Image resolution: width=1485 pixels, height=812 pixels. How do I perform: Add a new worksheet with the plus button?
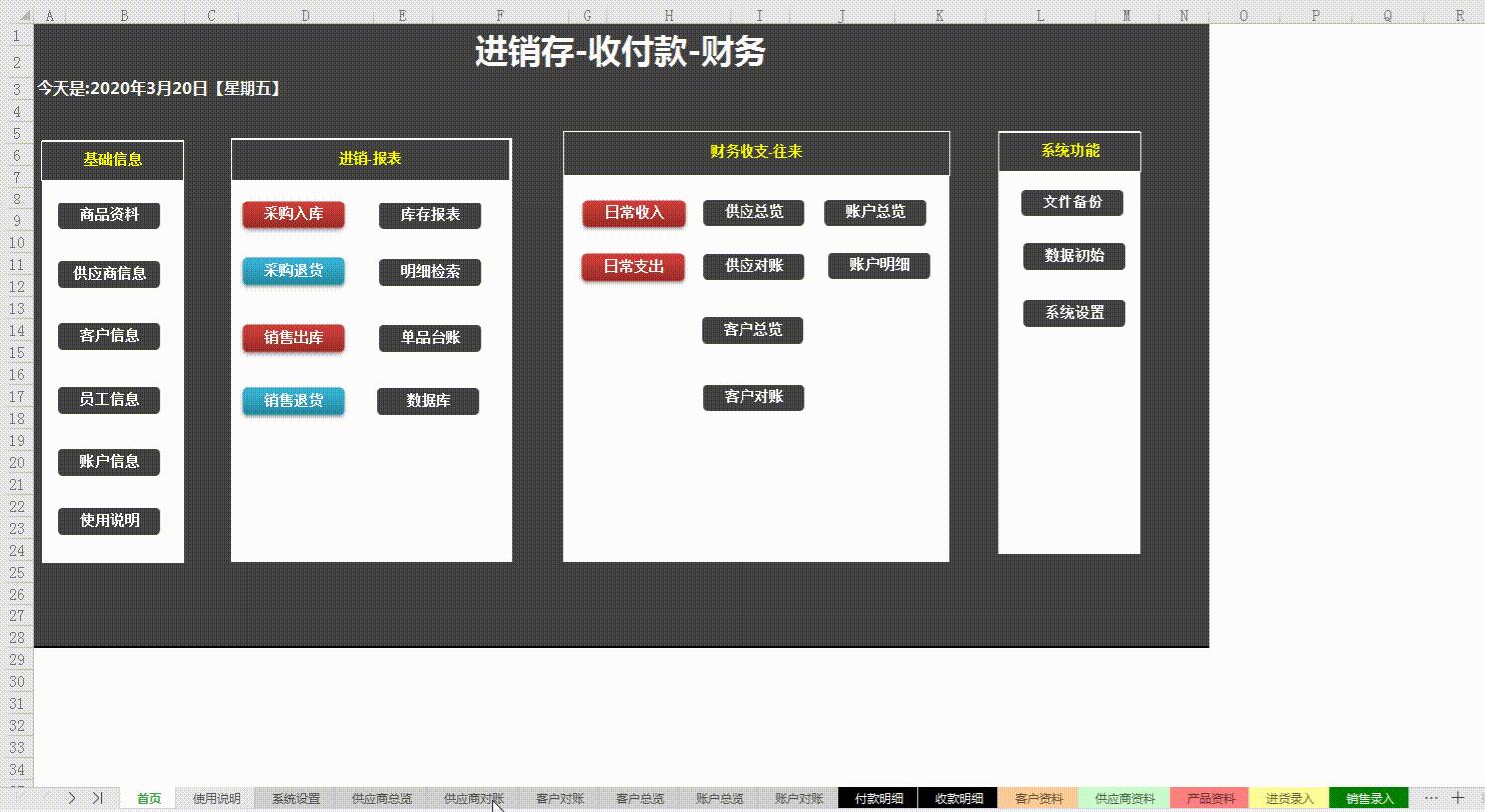(1459, 798)
